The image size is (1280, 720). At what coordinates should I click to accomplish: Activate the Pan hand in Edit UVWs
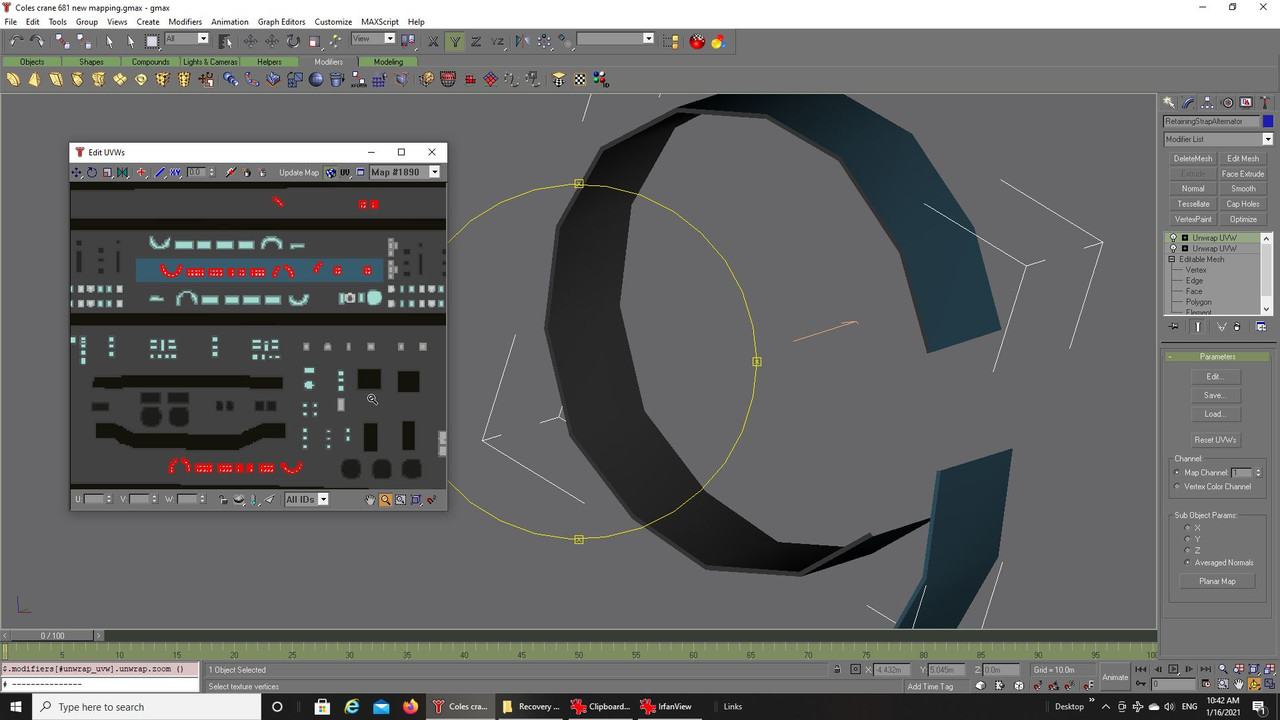pyautogui.click(x=370, y=500)
